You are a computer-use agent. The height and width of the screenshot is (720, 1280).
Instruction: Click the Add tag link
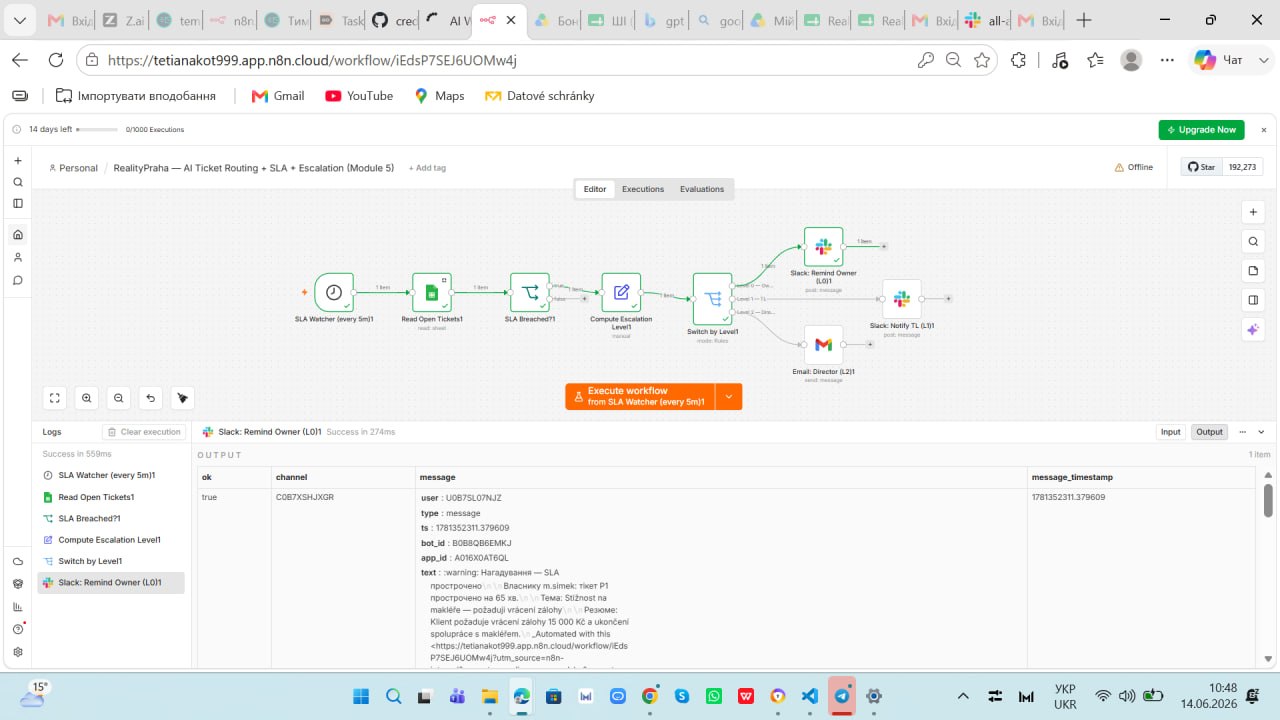click(x=428, y=168)
